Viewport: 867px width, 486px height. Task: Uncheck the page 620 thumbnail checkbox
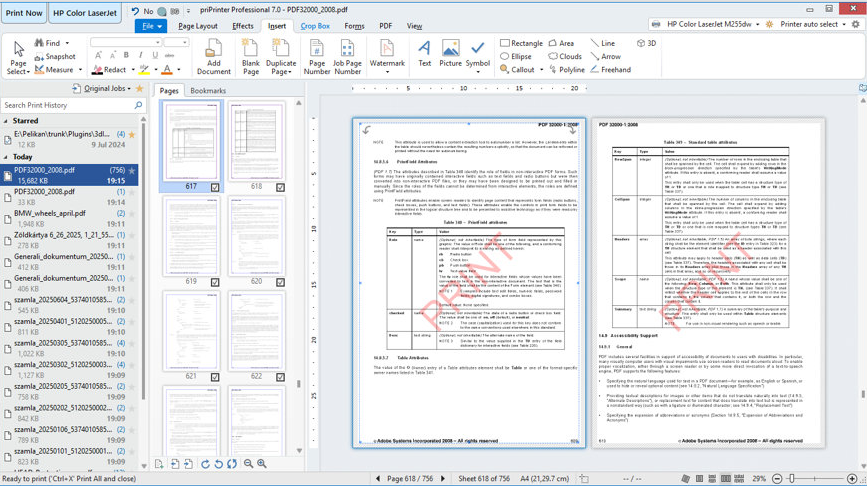click(x=280, y=282)
